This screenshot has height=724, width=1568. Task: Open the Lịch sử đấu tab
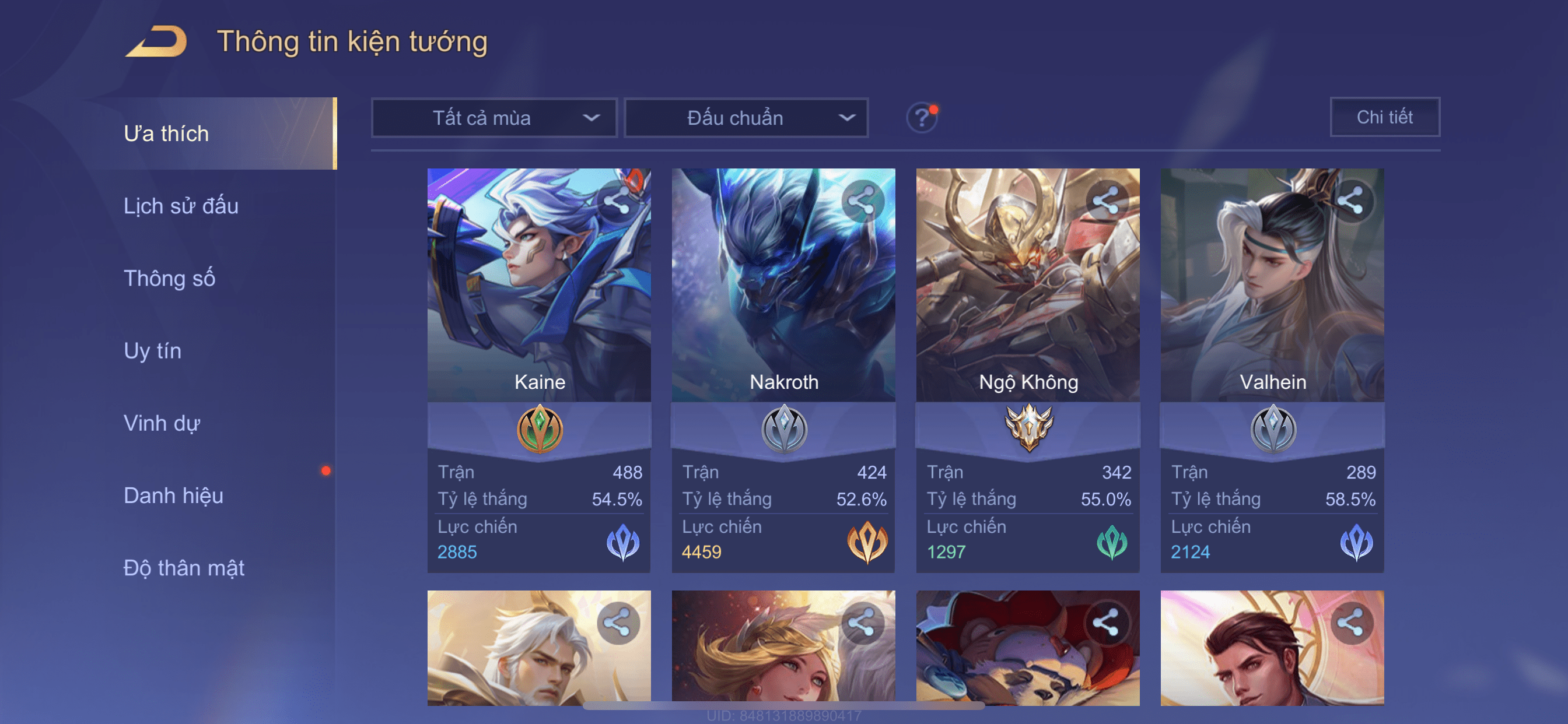pyautogui.click(x=181, y=206)
